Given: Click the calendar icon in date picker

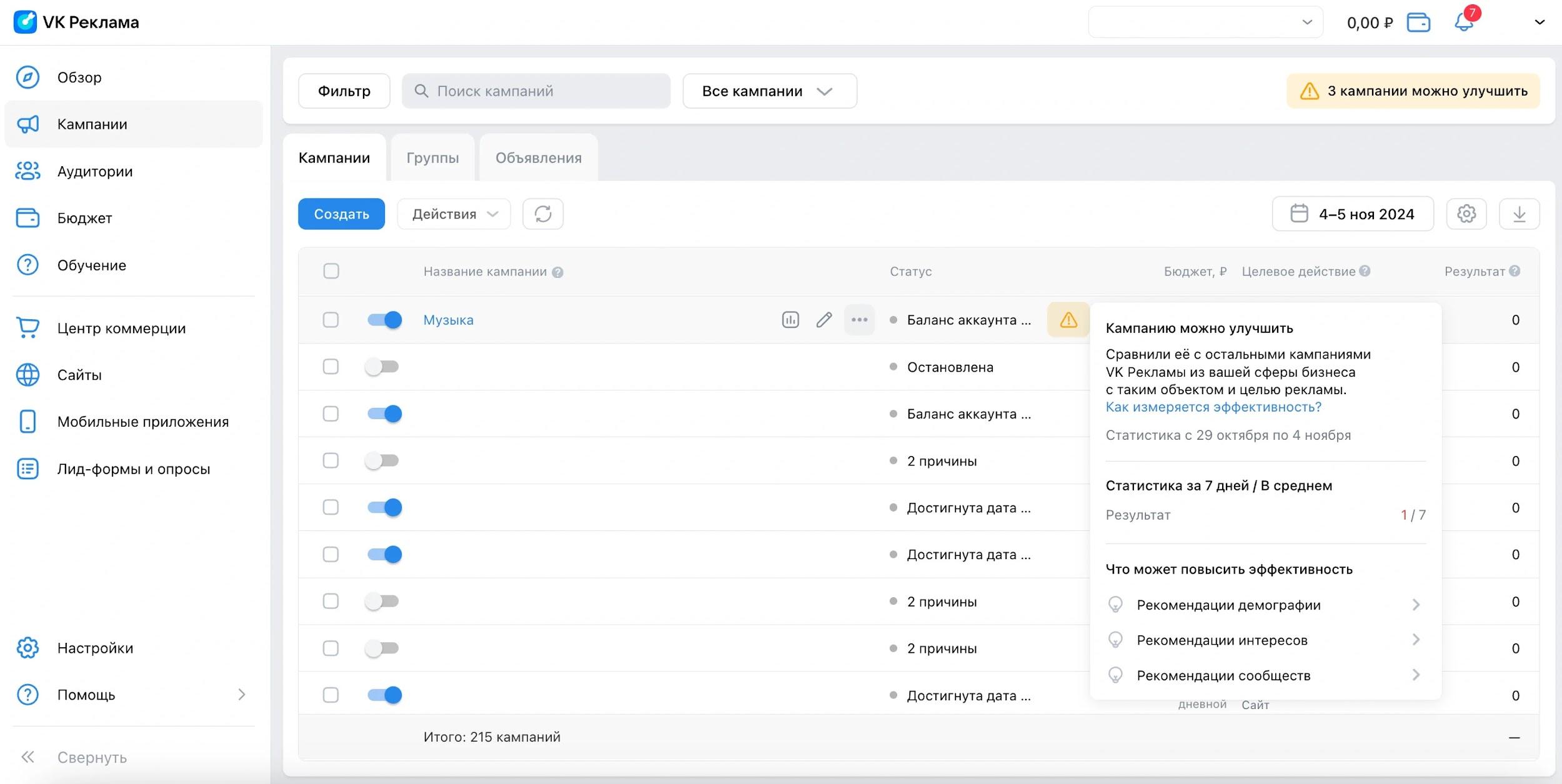Looking at the screenshot, I should pos(1299,214).
